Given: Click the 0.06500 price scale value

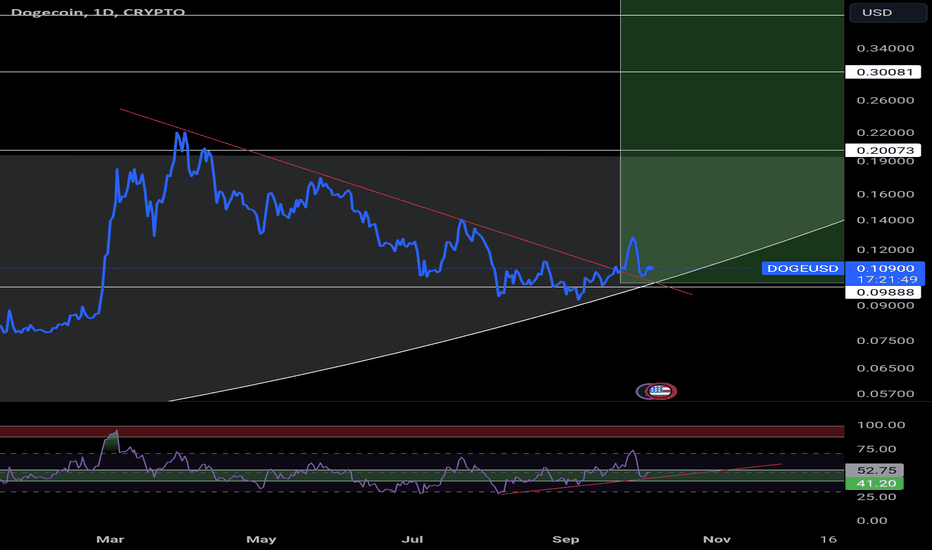Looking at the screenshot, I should [885, 368].
